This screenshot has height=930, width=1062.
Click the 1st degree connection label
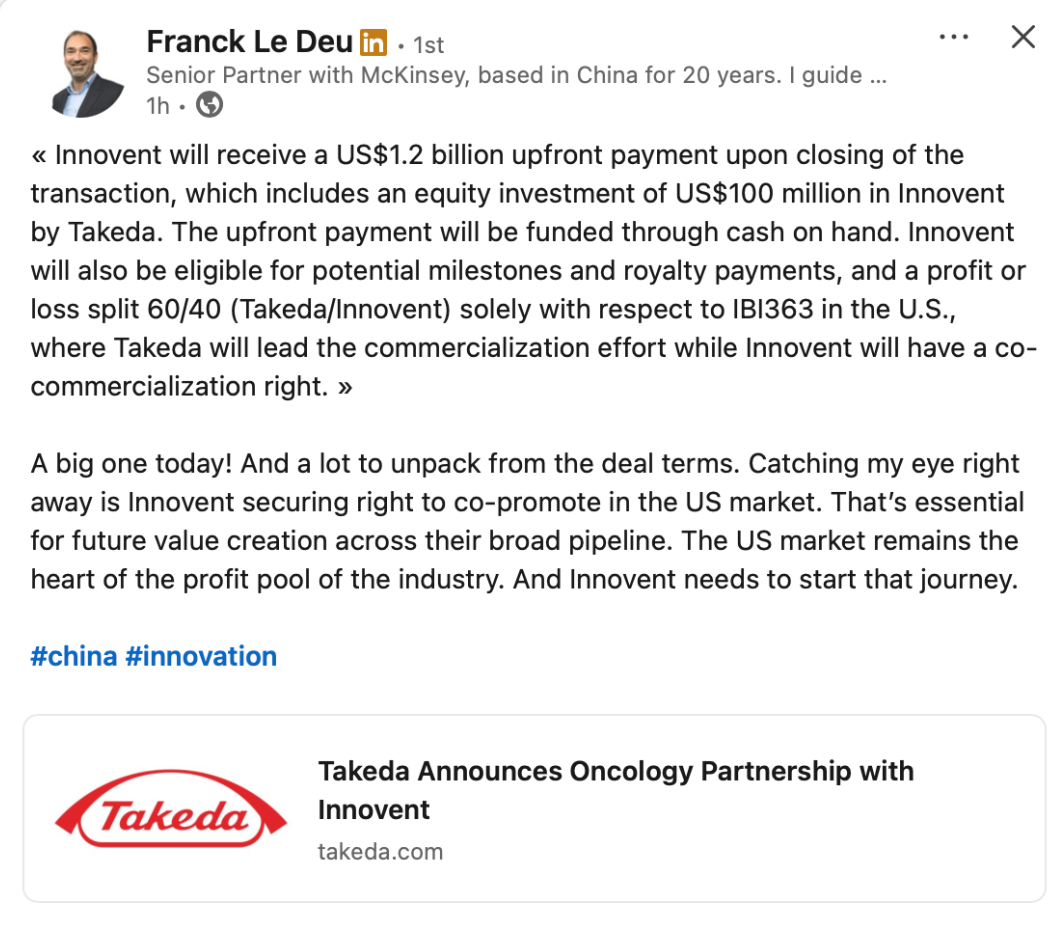tap(427, 45)
